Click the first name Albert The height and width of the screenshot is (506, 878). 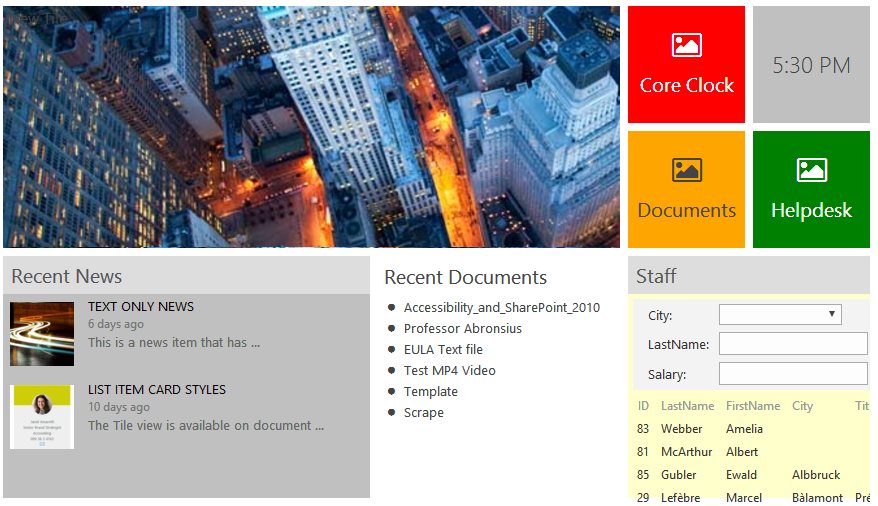coord(741,452)
